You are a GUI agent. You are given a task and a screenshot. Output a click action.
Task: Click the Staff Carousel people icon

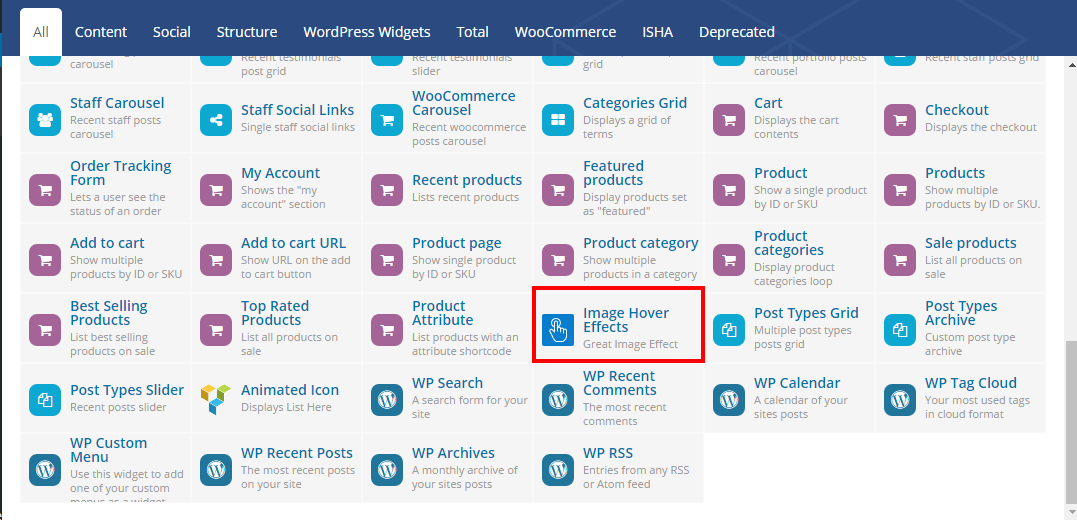(x=45, y=120)
